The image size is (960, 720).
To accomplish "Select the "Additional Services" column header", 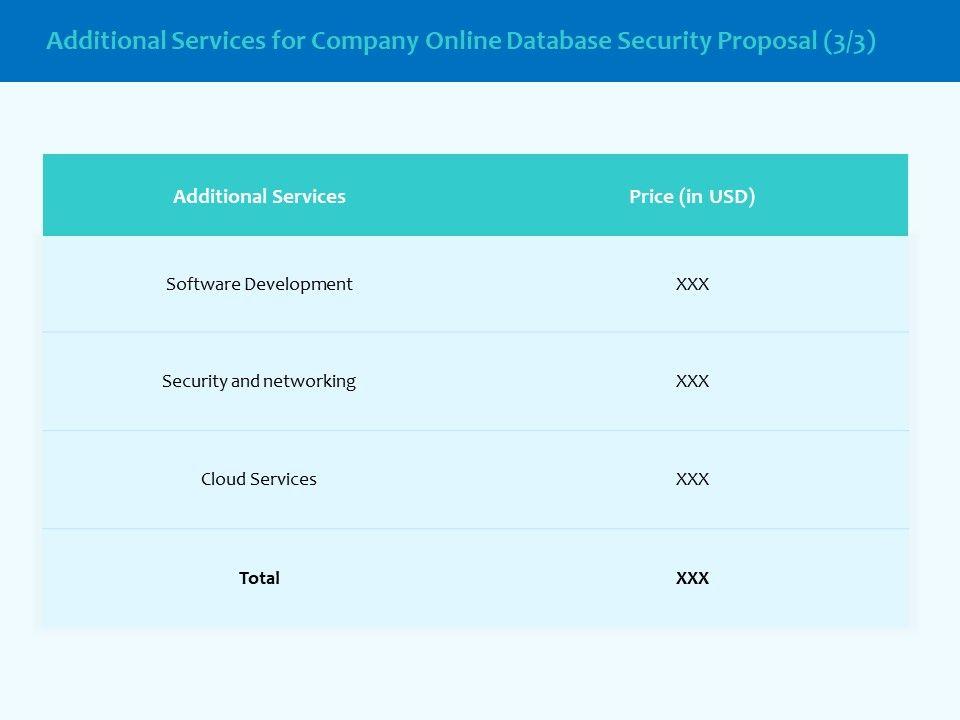I will pos(259,196).
